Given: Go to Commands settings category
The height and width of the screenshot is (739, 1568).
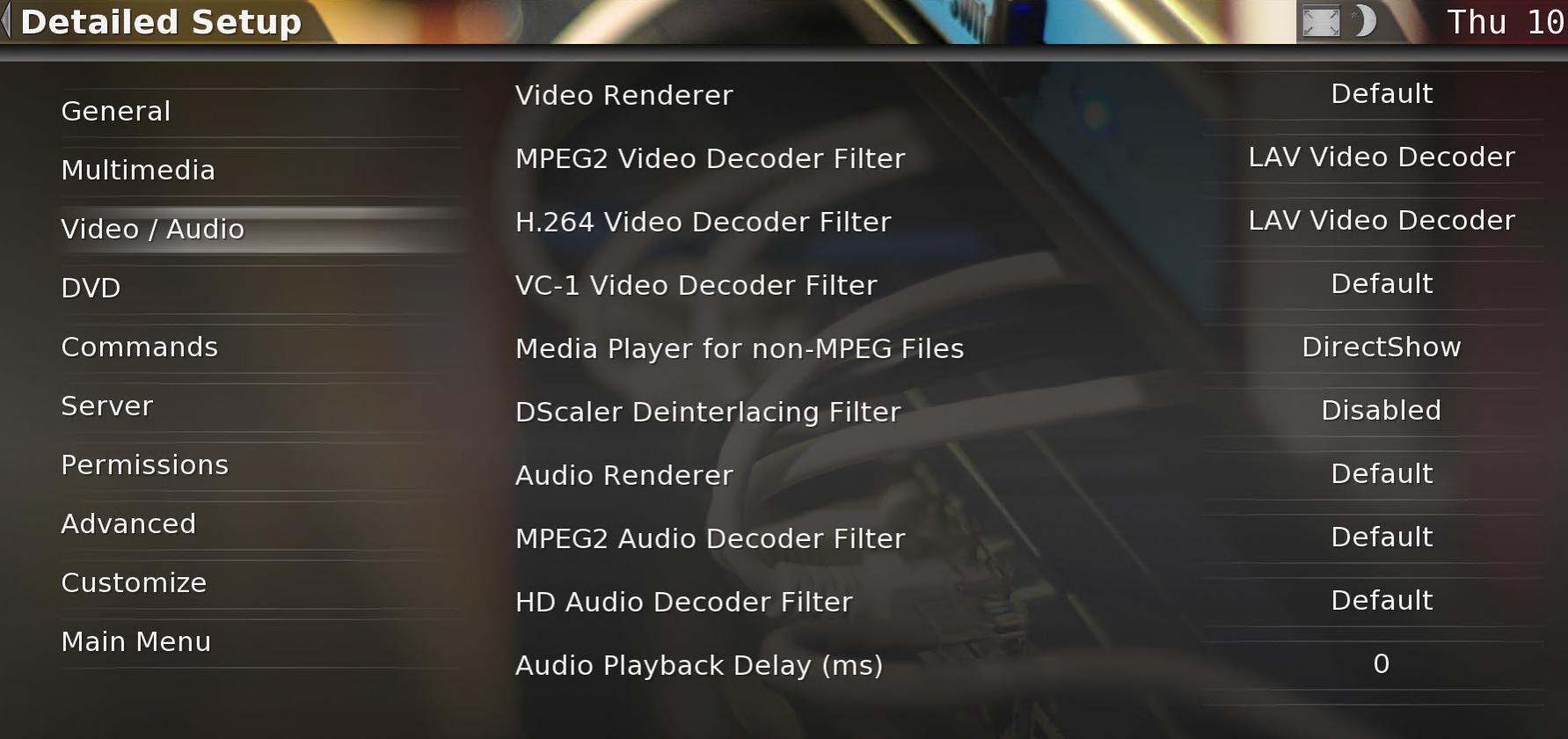Looking at the screenshot, I should pos(260,348).
